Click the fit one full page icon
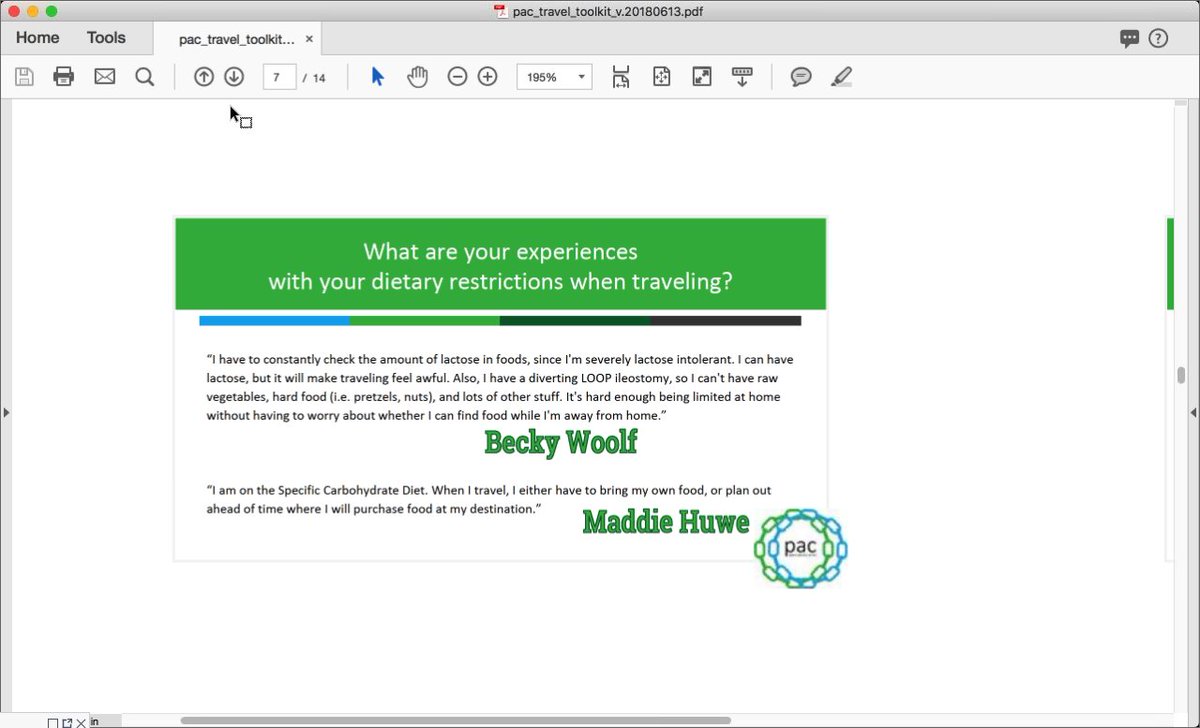Image resolution: width=1200 pixels, height=728 pixels. tap(661, 77)
